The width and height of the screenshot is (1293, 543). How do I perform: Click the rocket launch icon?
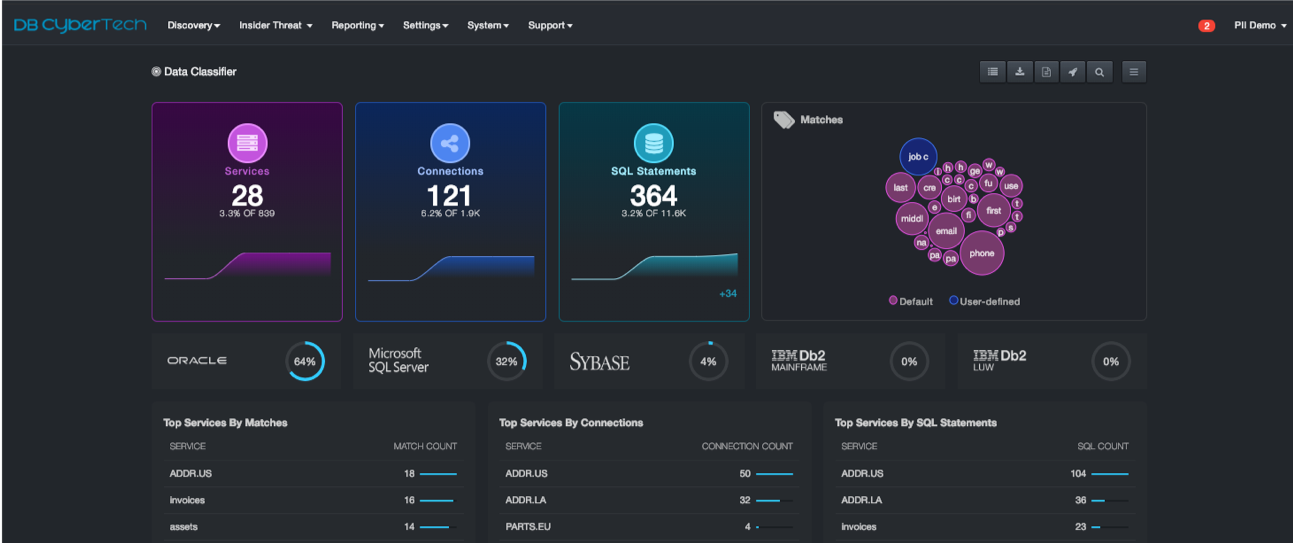1072,72
